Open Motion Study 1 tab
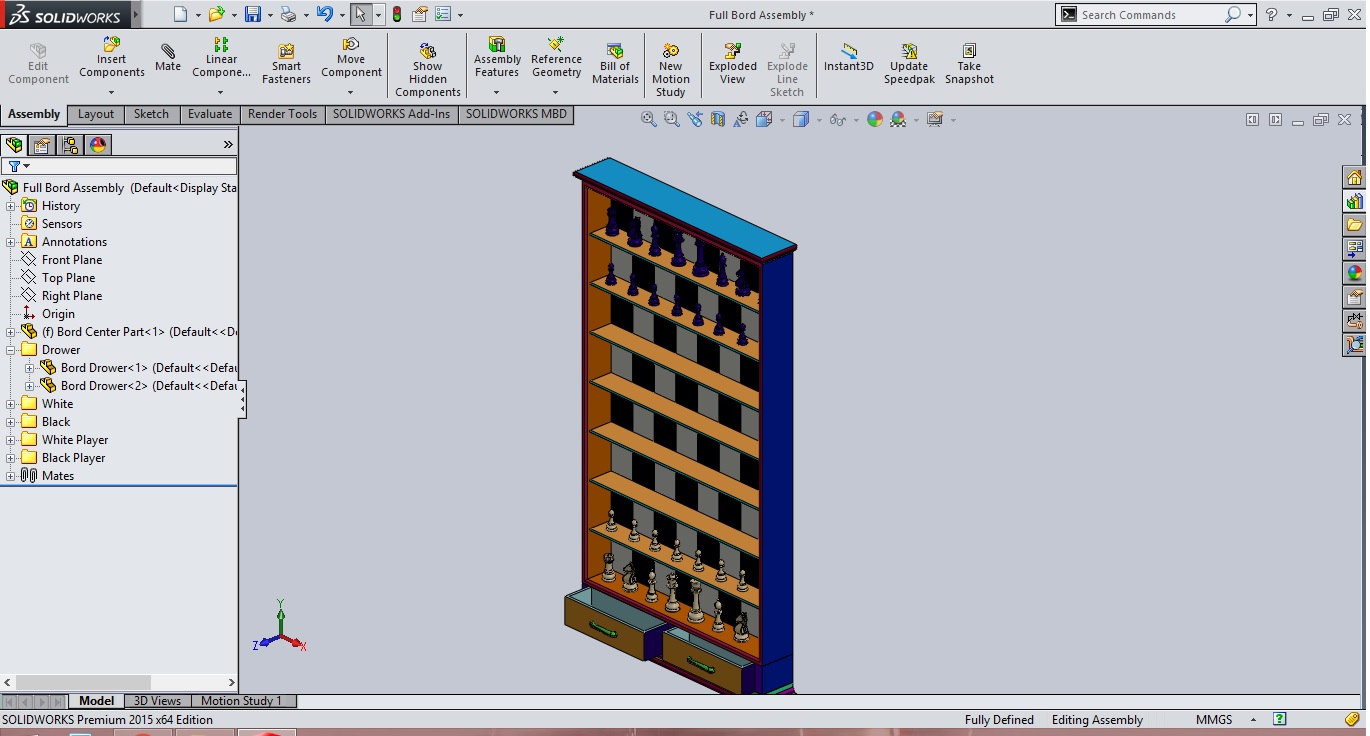The height and width of the screenshot is (736, 1370). (x=242, y=701)
